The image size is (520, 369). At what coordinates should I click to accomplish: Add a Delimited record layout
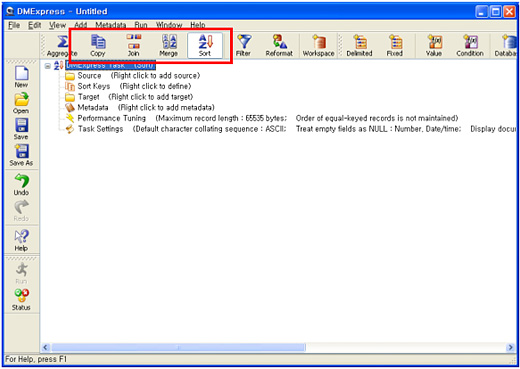point(359,45)
